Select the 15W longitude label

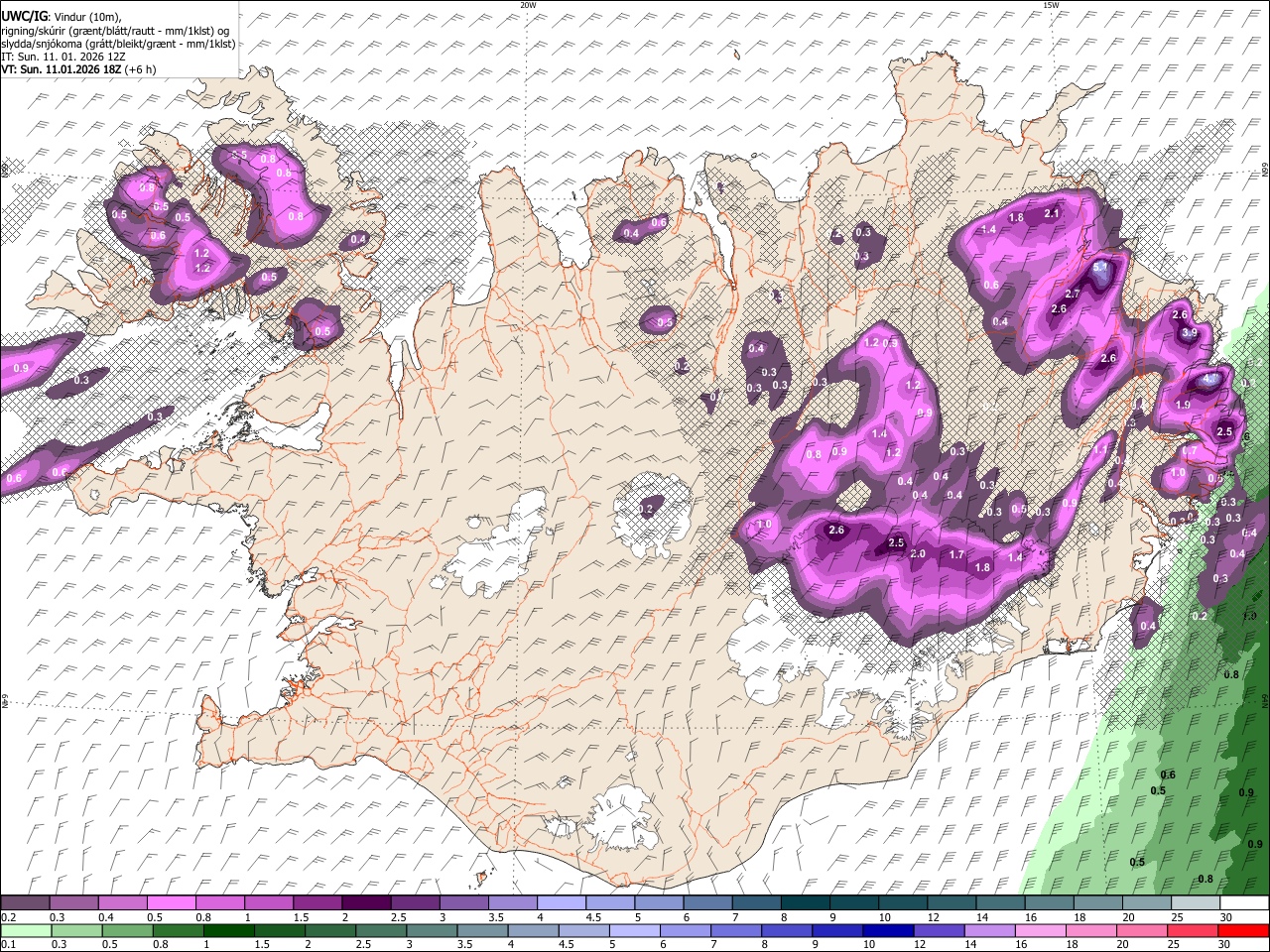(1051, 5)
